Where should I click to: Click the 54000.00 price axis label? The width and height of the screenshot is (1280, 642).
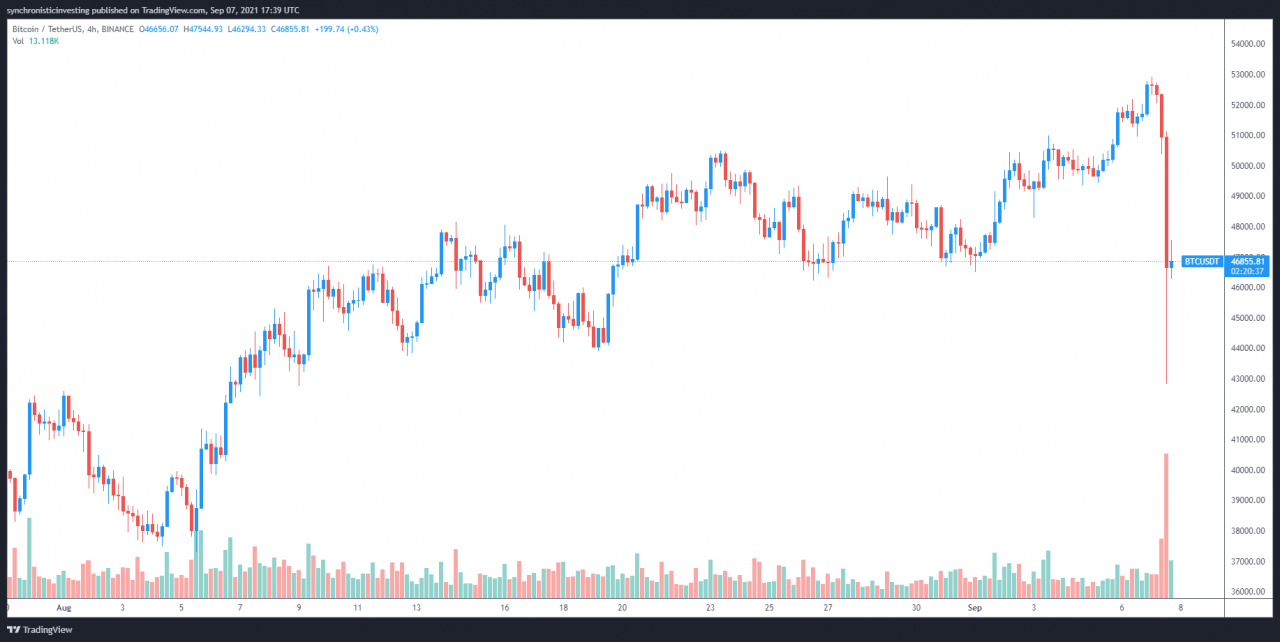pos(1251,44)
